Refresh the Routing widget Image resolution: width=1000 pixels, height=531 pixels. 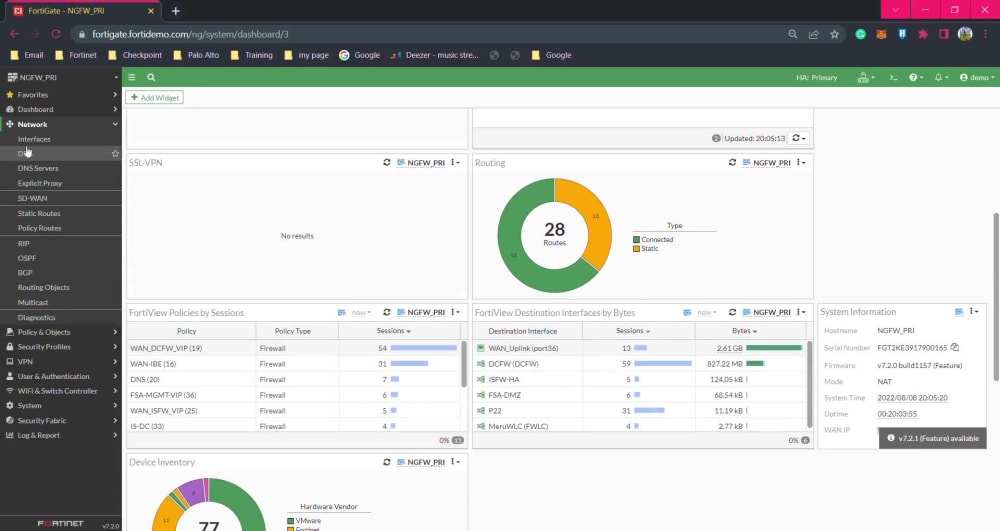tap(732, 163)
